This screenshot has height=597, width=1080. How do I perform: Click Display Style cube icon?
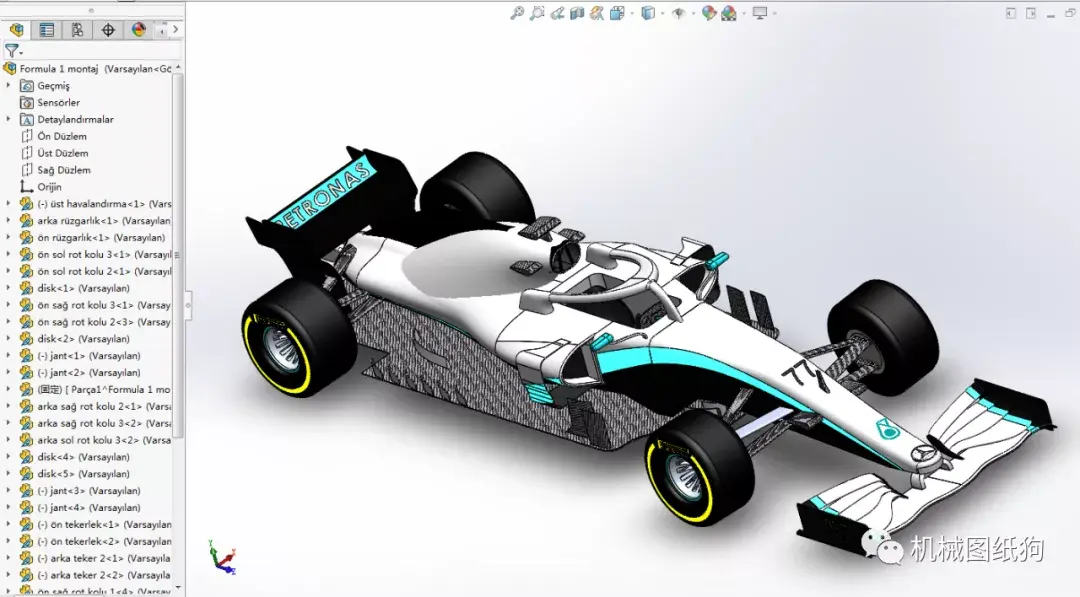click(648, 12)
